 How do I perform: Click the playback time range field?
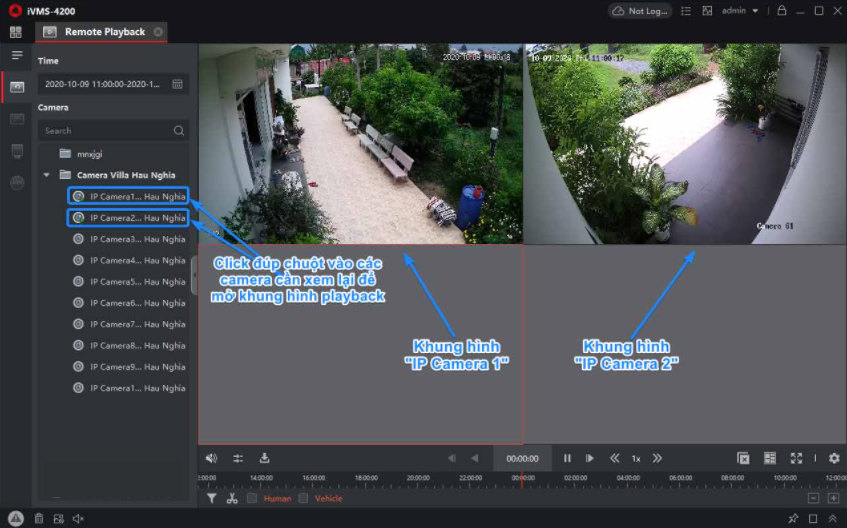[113, 84]
